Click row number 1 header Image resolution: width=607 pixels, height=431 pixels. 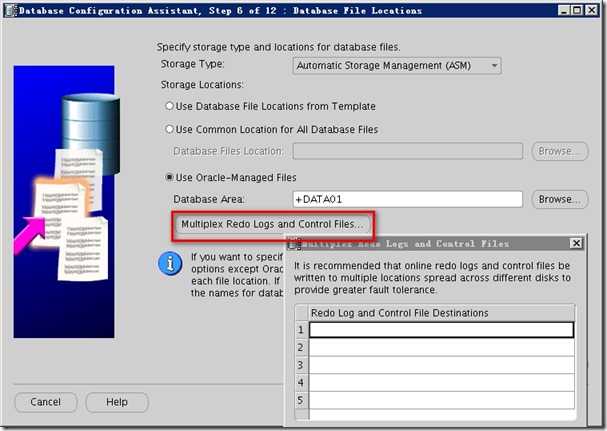click(x=302, y=330)
